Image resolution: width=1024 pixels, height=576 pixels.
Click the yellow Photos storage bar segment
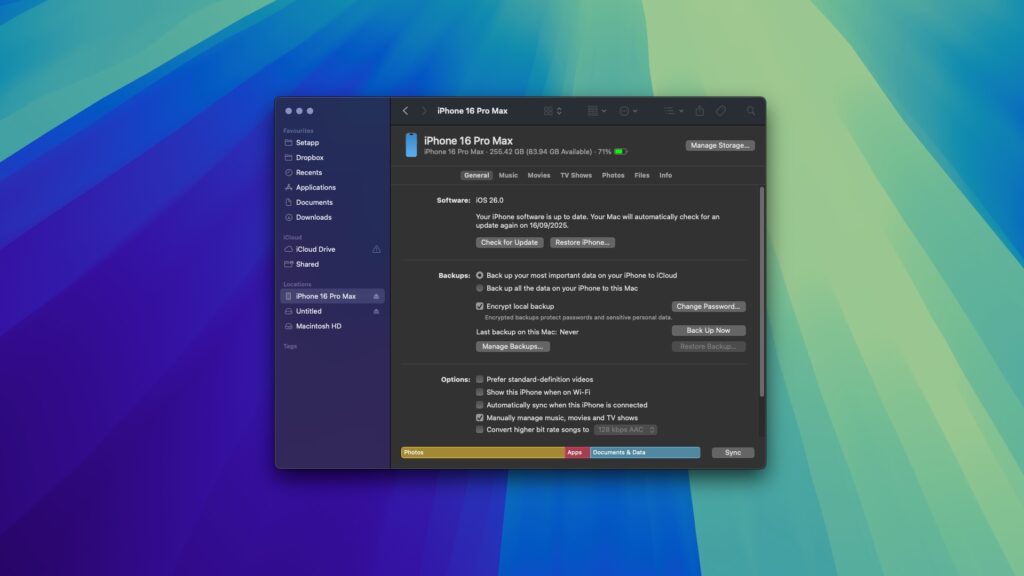tap(483, 453)
